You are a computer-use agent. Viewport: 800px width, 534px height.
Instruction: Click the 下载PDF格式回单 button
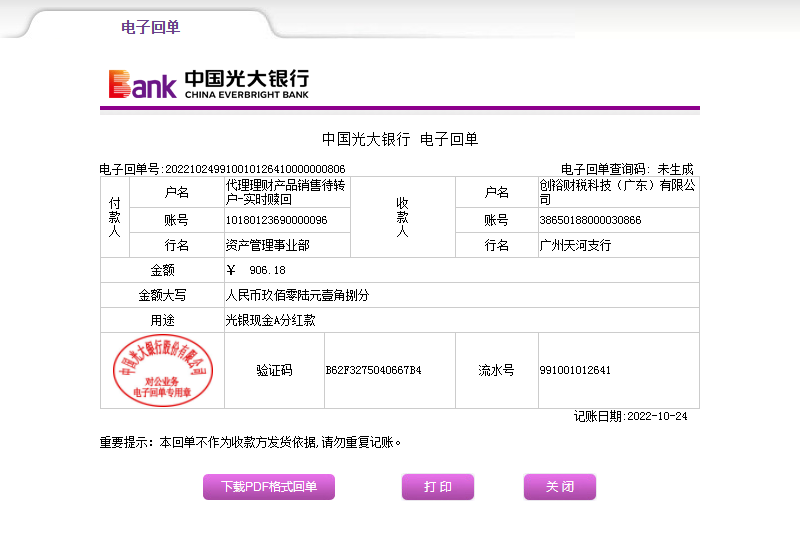click(269, 487)
